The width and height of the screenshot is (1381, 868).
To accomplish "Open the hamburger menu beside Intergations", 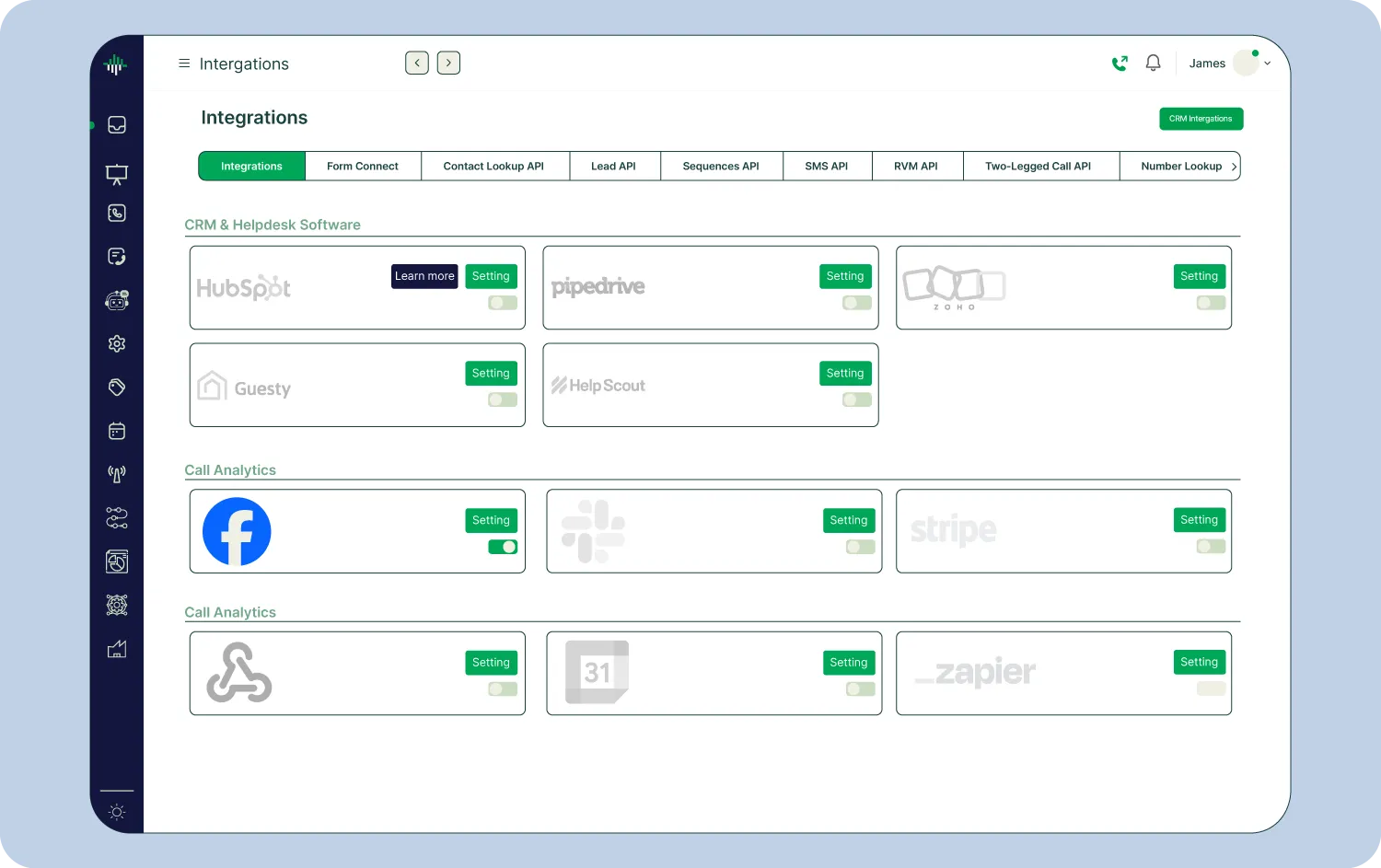I will pyautogui.click(x=184, y=64).
